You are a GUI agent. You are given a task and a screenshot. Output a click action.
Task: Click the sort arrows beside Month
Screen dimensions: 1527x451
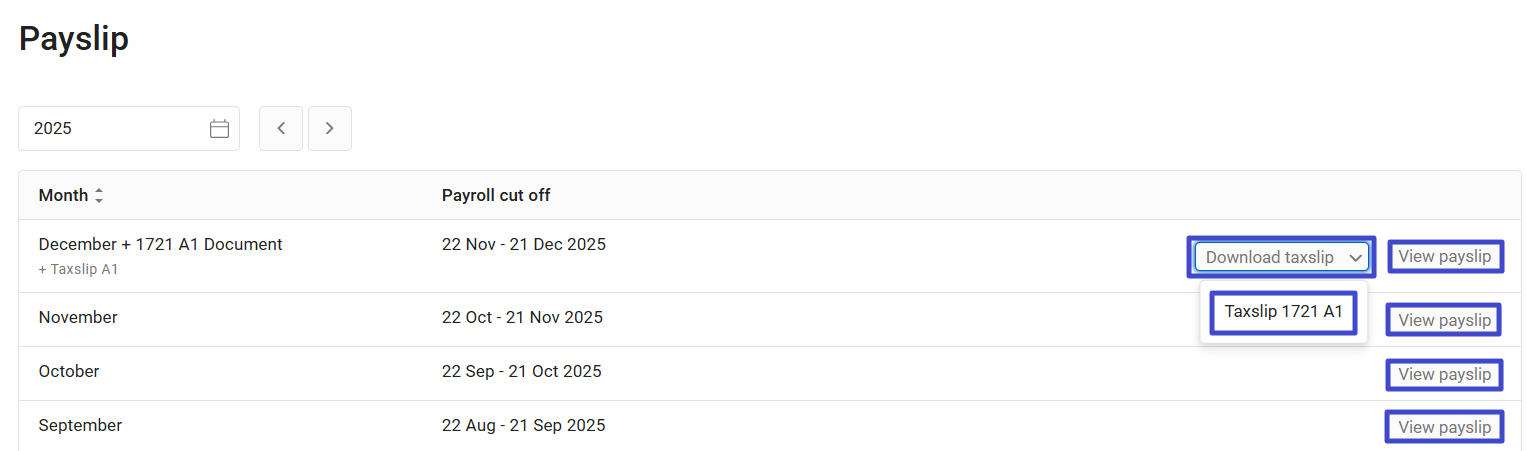coord(99,196)
